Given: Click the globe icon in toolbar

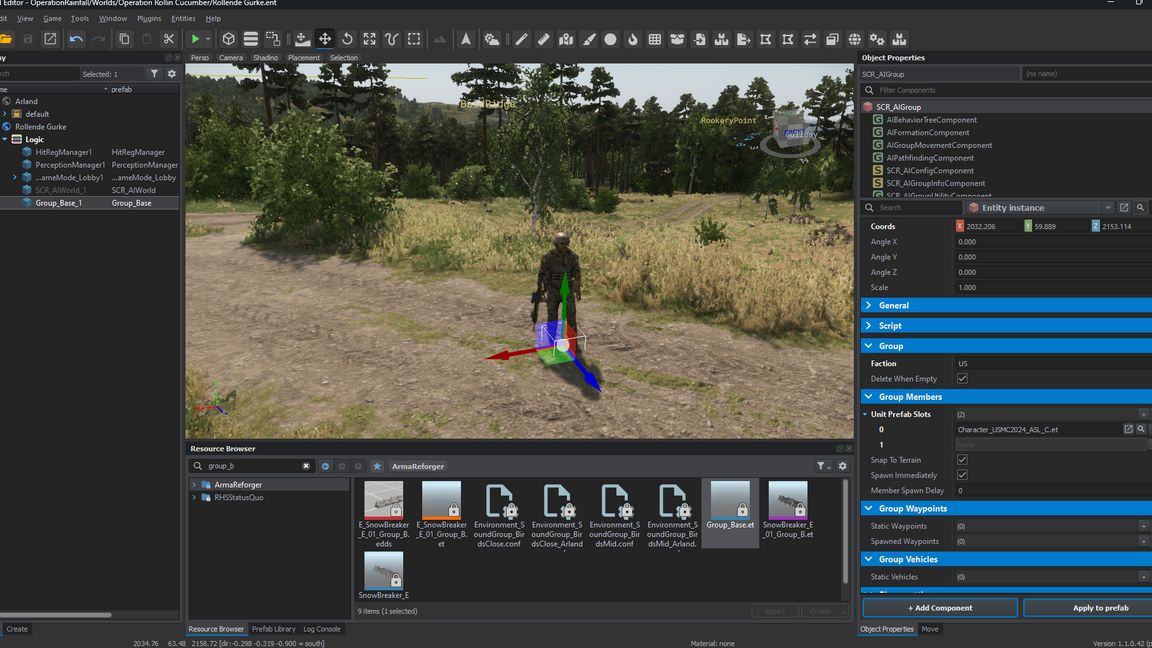Looking at the screenshot, I should click(855, 39).
